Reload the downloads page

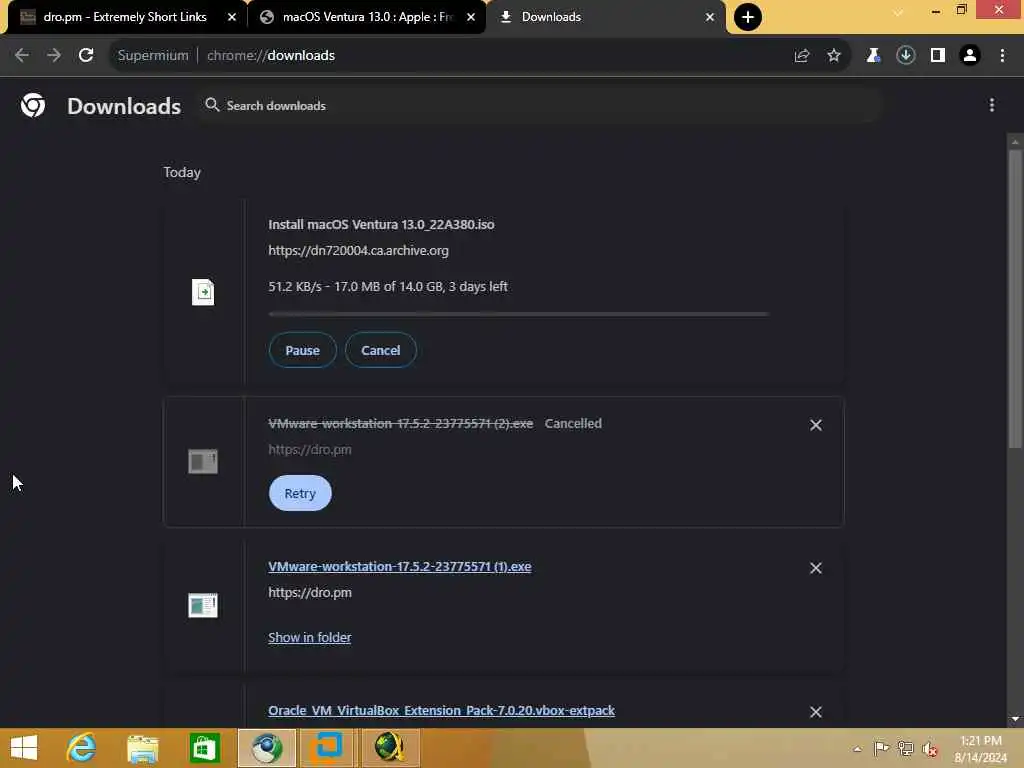(86, 56)
